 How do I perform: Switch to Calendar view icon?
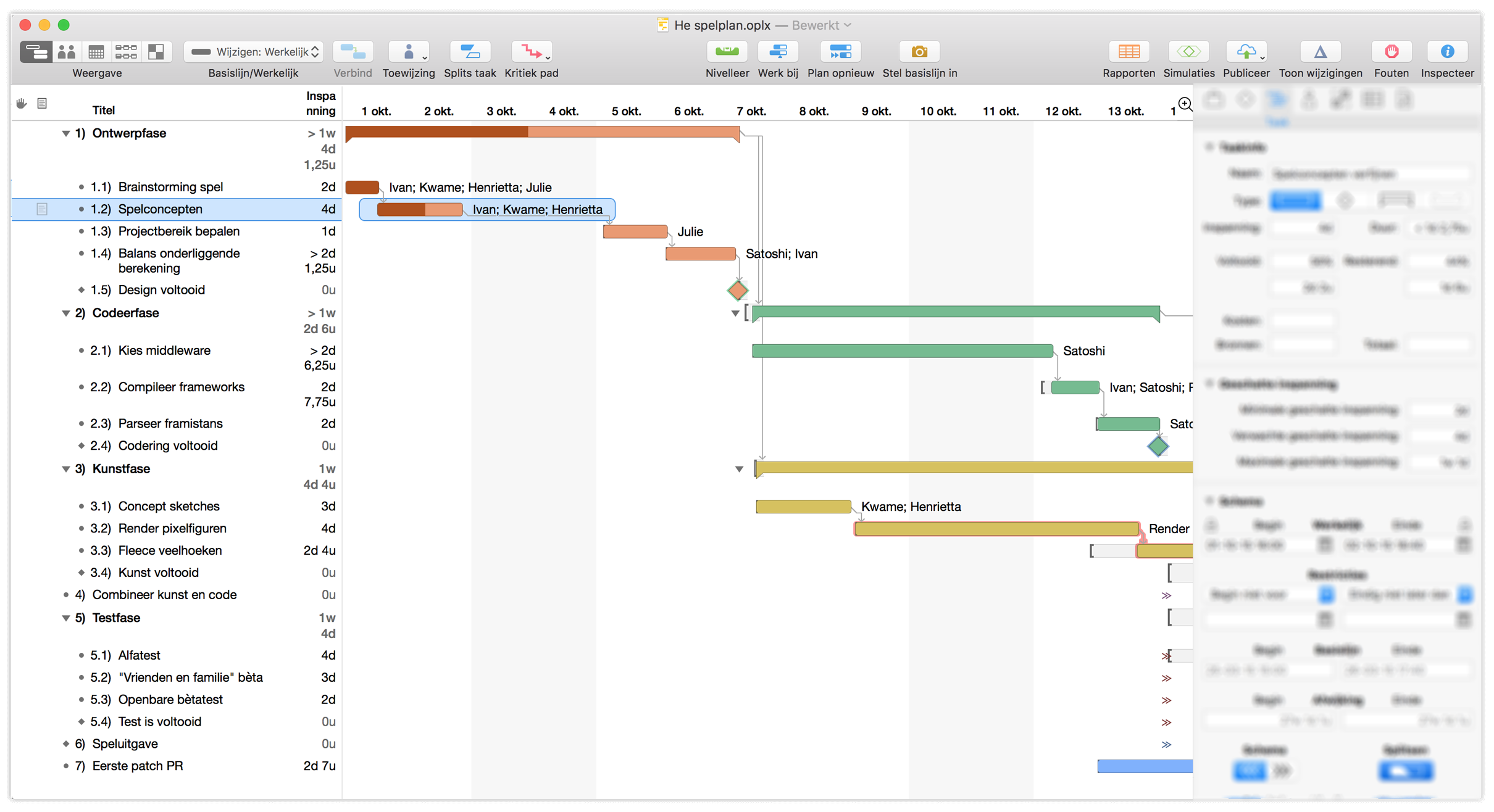click(96, 52)
